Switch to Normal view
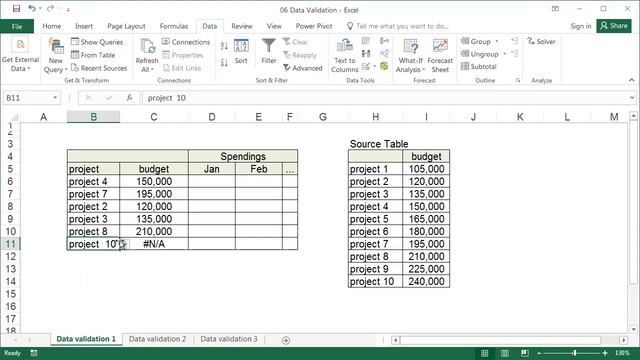Image resolution: width=640 pixels, height=360 pixels. (x=484, y=353)
